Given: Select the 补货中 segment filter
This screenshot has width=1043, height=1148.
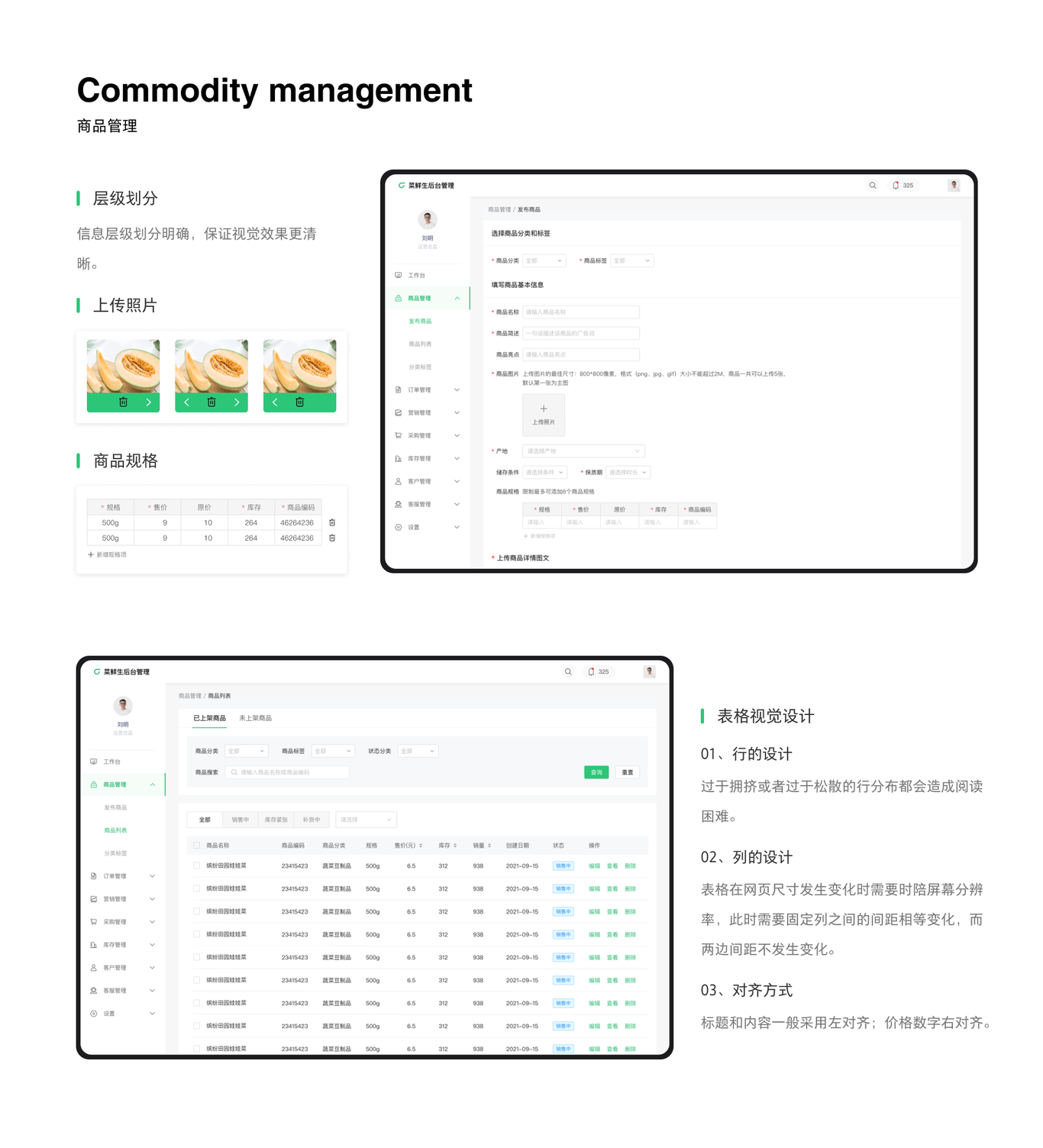Looking at the screenshot, I should 312,820.
